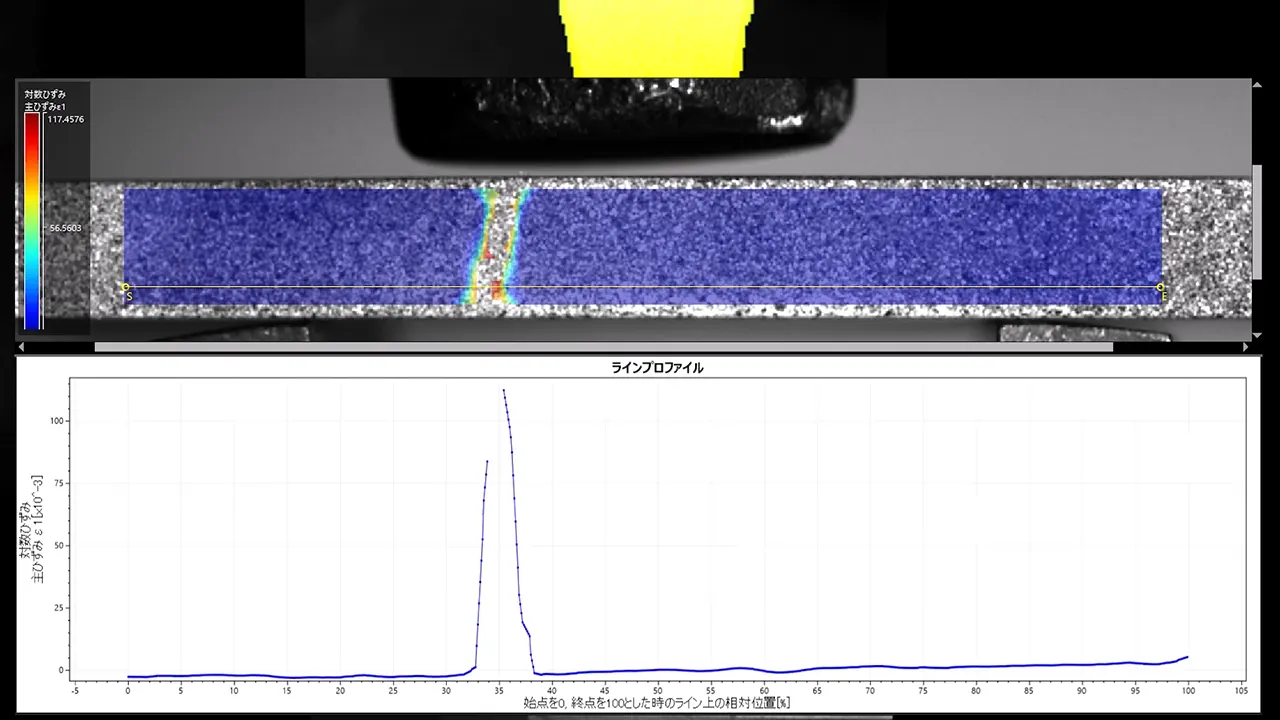Click the horizontal scrollbar thumb under image
Viewport: 1280px width, 720px height.
(603, 347)
